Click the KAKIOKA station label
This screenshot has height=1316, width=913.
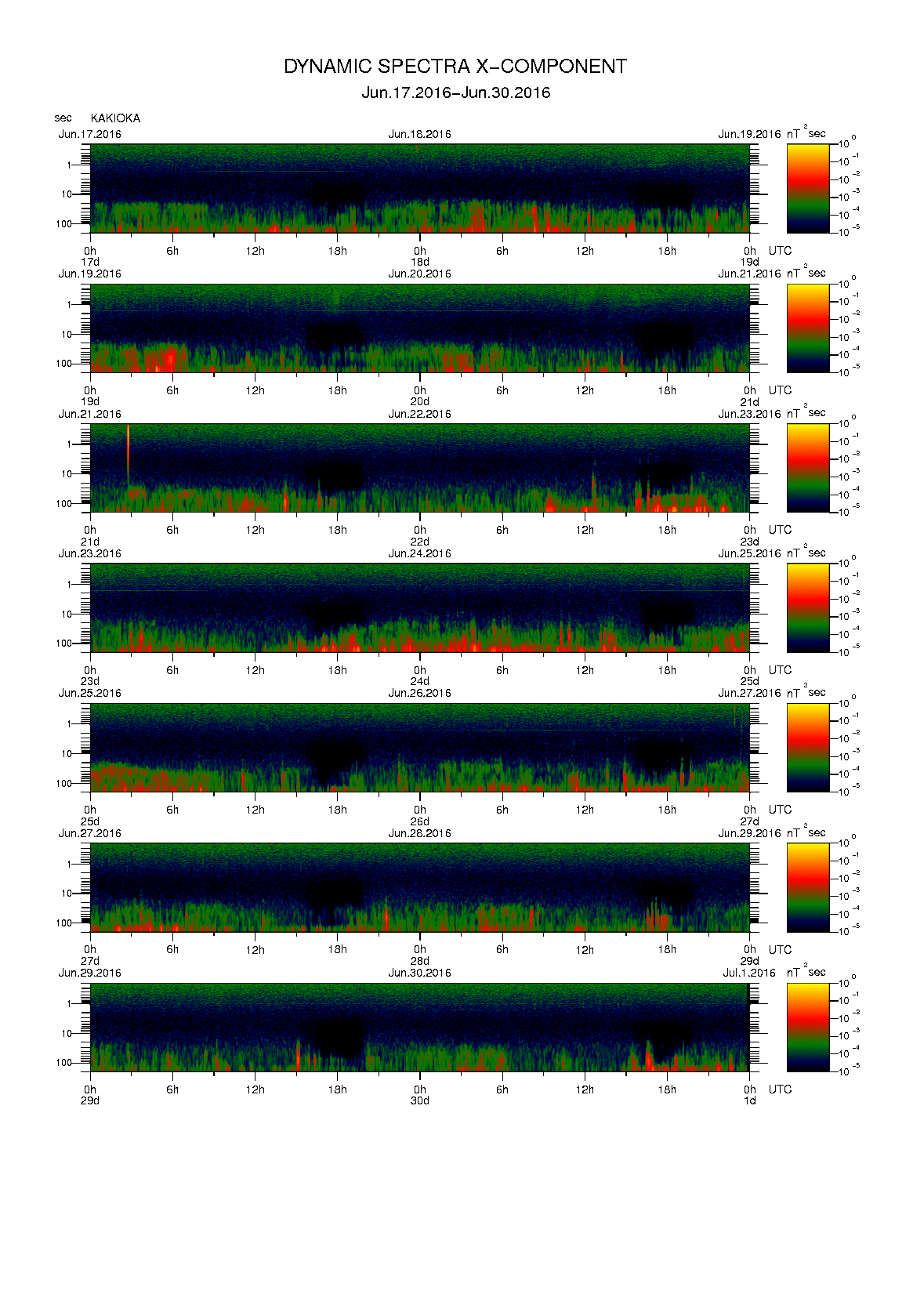[x=115, y=118]
